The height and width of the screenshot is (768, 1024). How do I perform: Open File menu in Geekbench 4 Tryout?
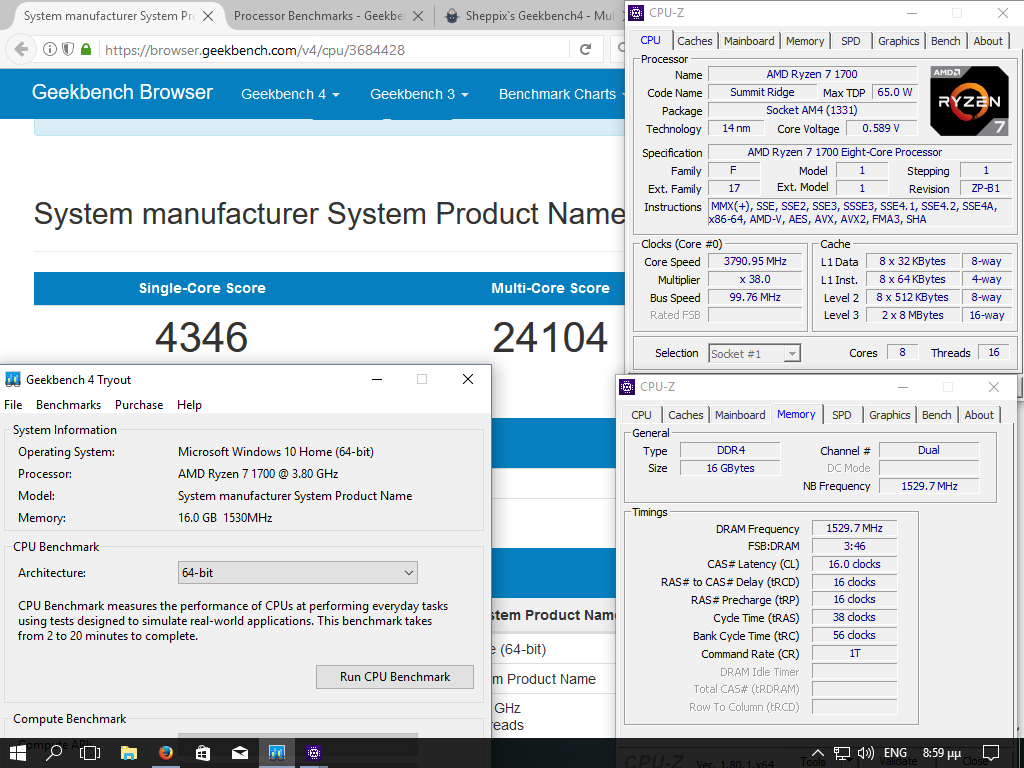click(x=13, y=405)
